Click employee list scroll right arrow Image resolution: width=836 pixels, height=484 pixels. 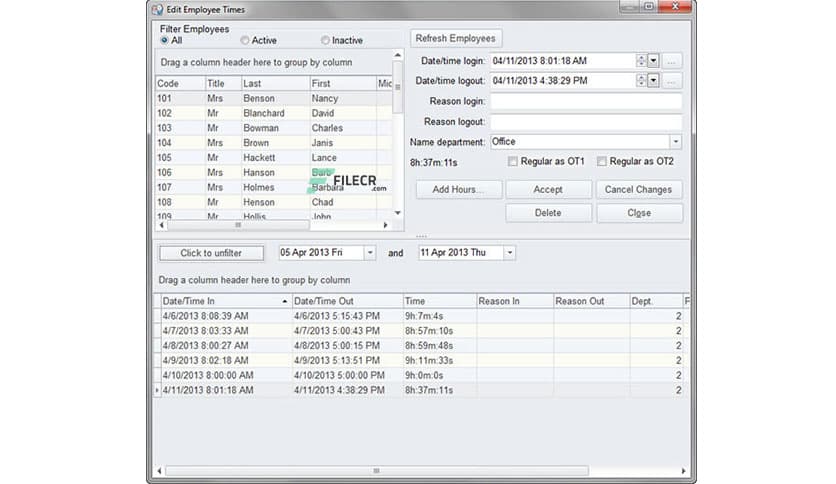[385, 225]
